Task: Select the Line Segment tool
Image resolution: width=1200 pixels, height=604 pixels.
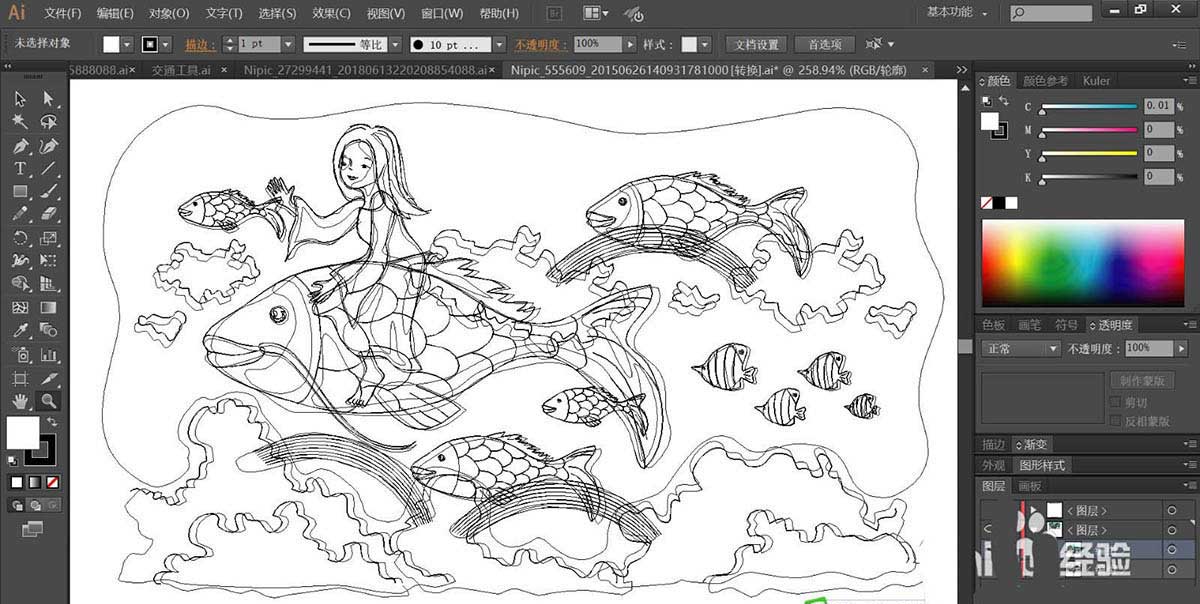Action: (x=48, y=168)
